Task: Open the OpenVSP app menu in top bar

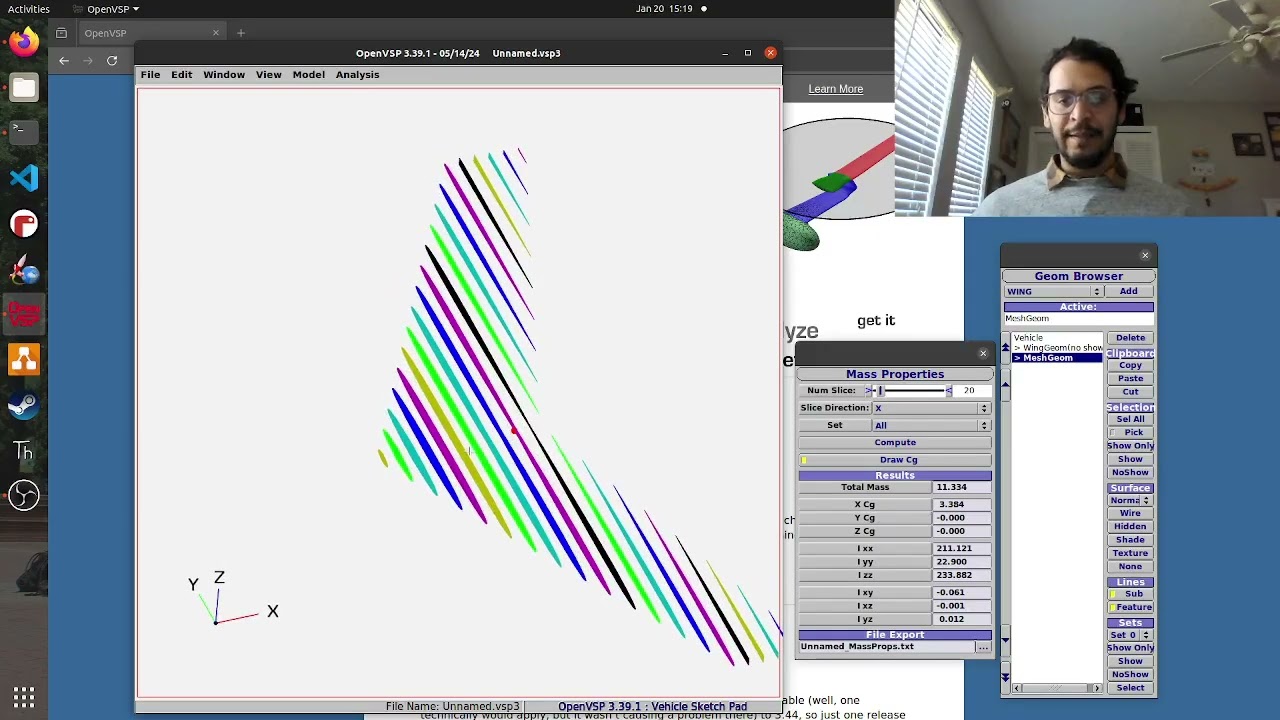Action: [106, 9]
